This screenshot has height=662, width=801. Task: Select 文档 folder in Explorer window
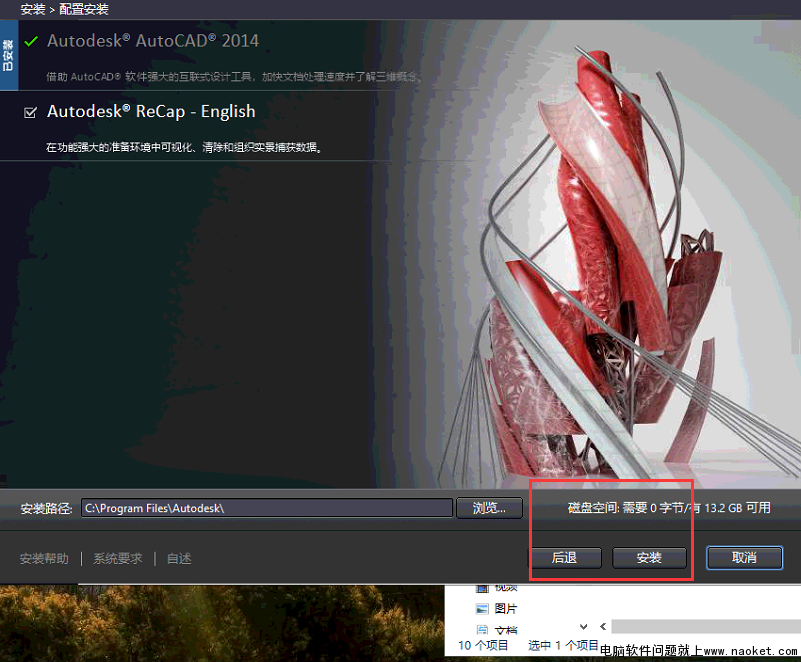[506, 630]
